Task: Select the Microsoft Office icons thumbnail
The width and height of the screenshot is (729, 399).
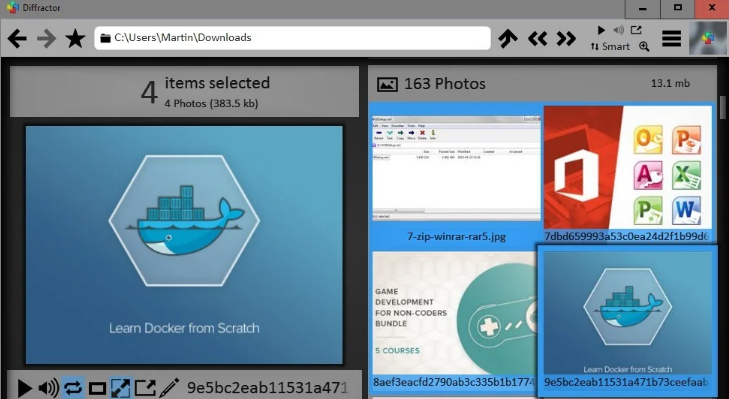Action: click(628, 167)
